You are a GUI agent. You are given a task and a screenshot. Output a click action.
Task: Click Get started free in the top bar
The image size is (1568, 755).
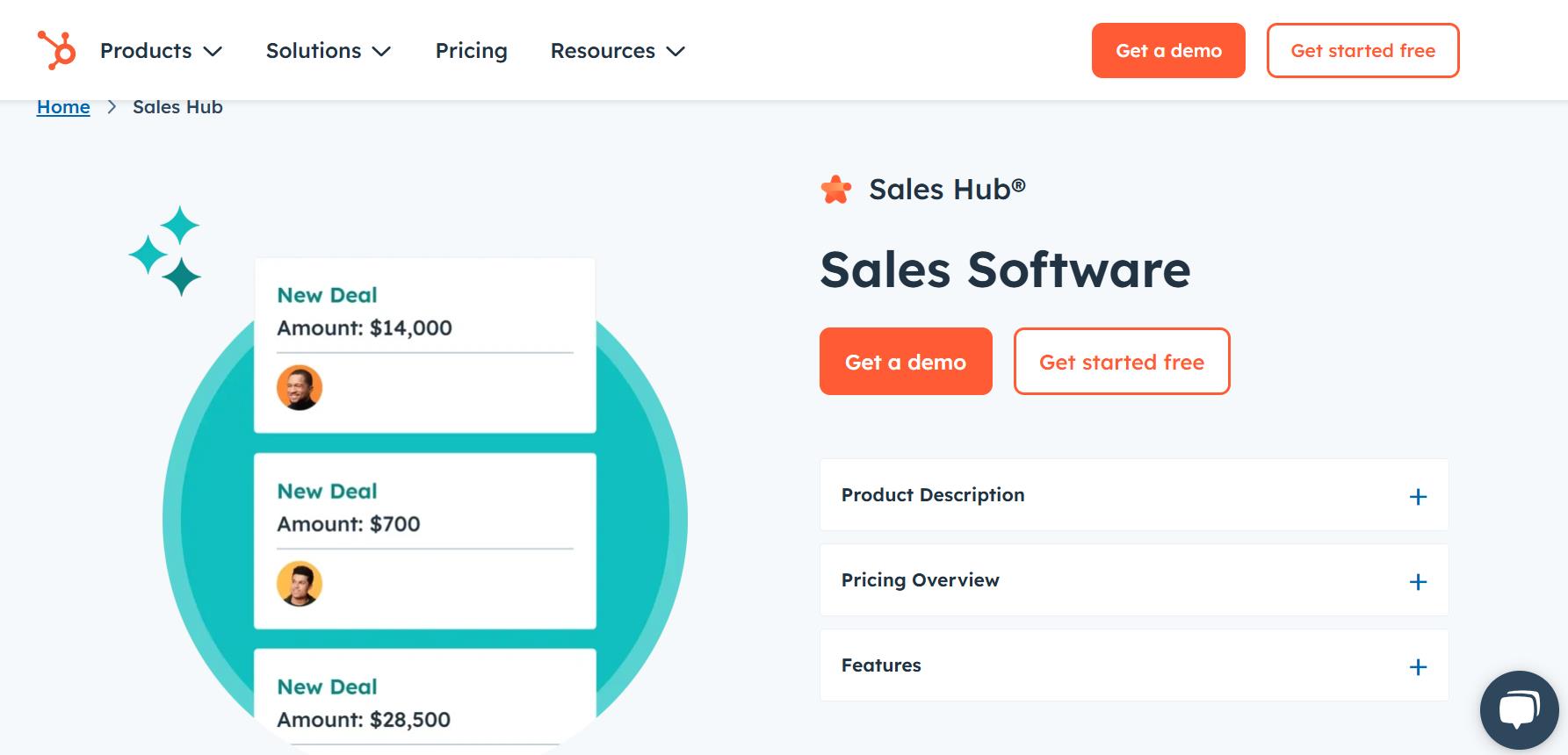click(x=1362, y=50)
